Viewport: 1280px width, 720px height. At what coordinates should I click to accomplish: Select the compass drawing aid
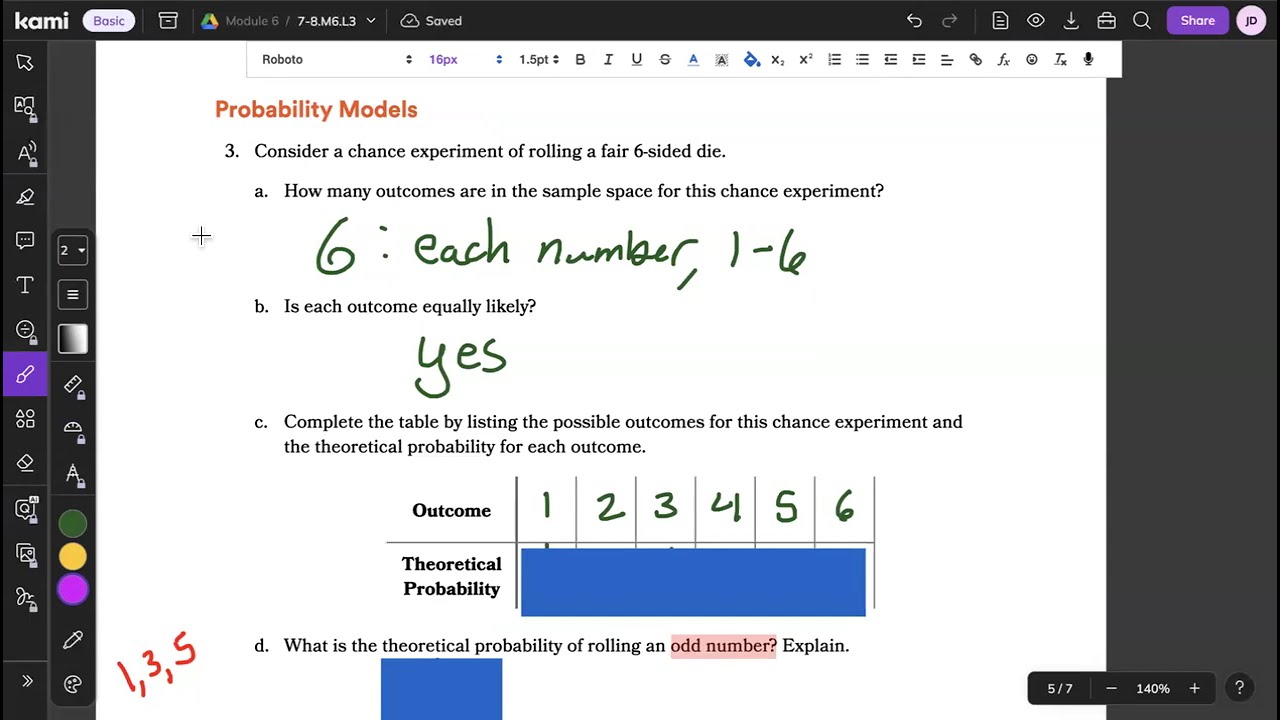click(72, 474)
